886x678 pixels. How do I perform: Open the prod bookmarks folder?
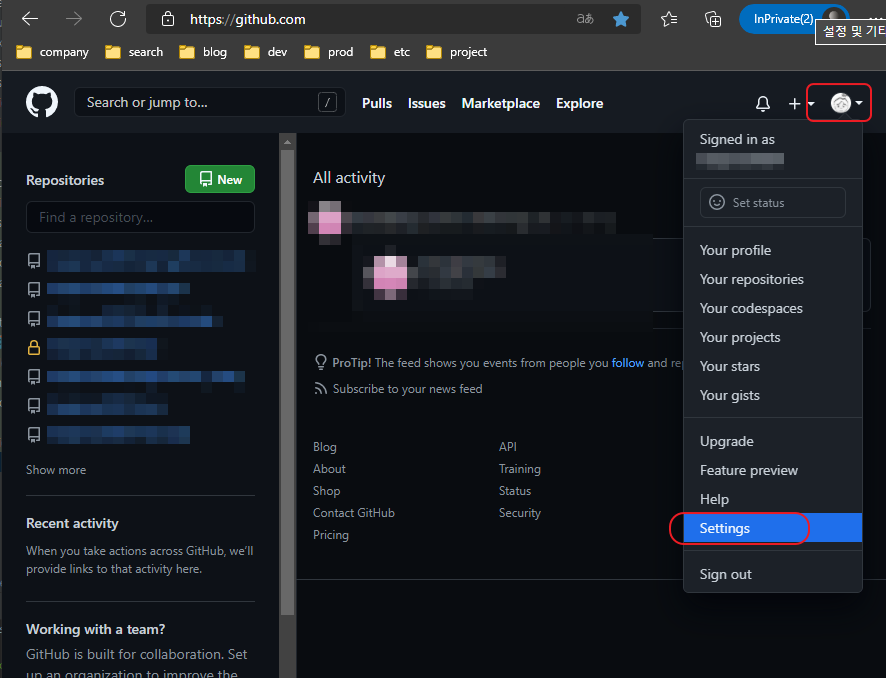click(x=328, y=52)
